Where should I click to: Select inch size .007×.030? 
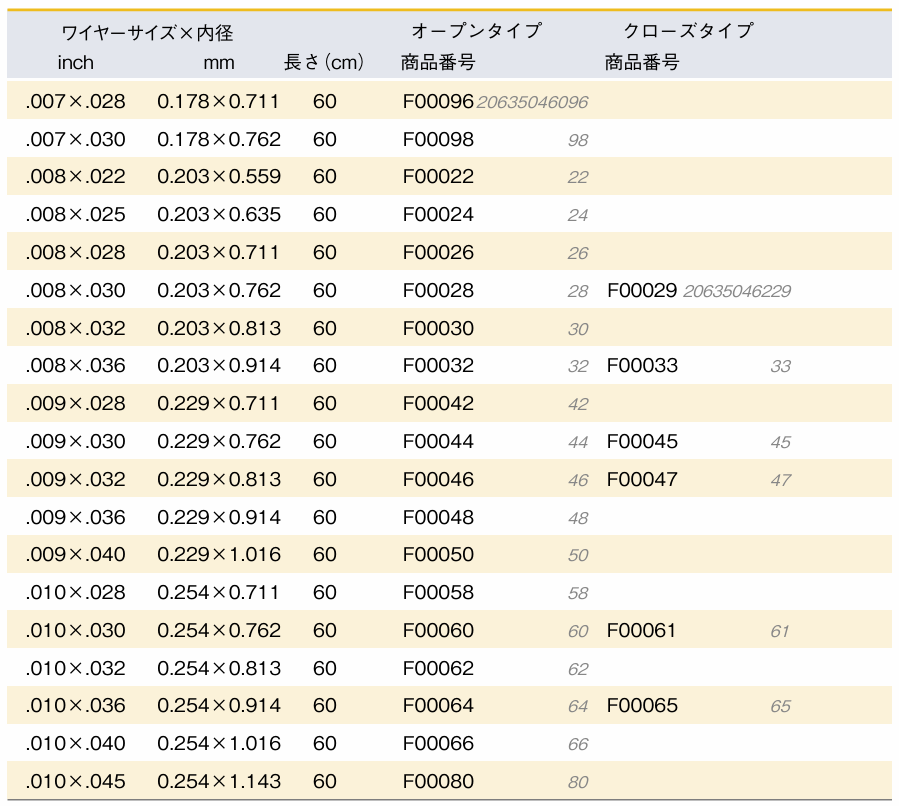pos(75,139)
